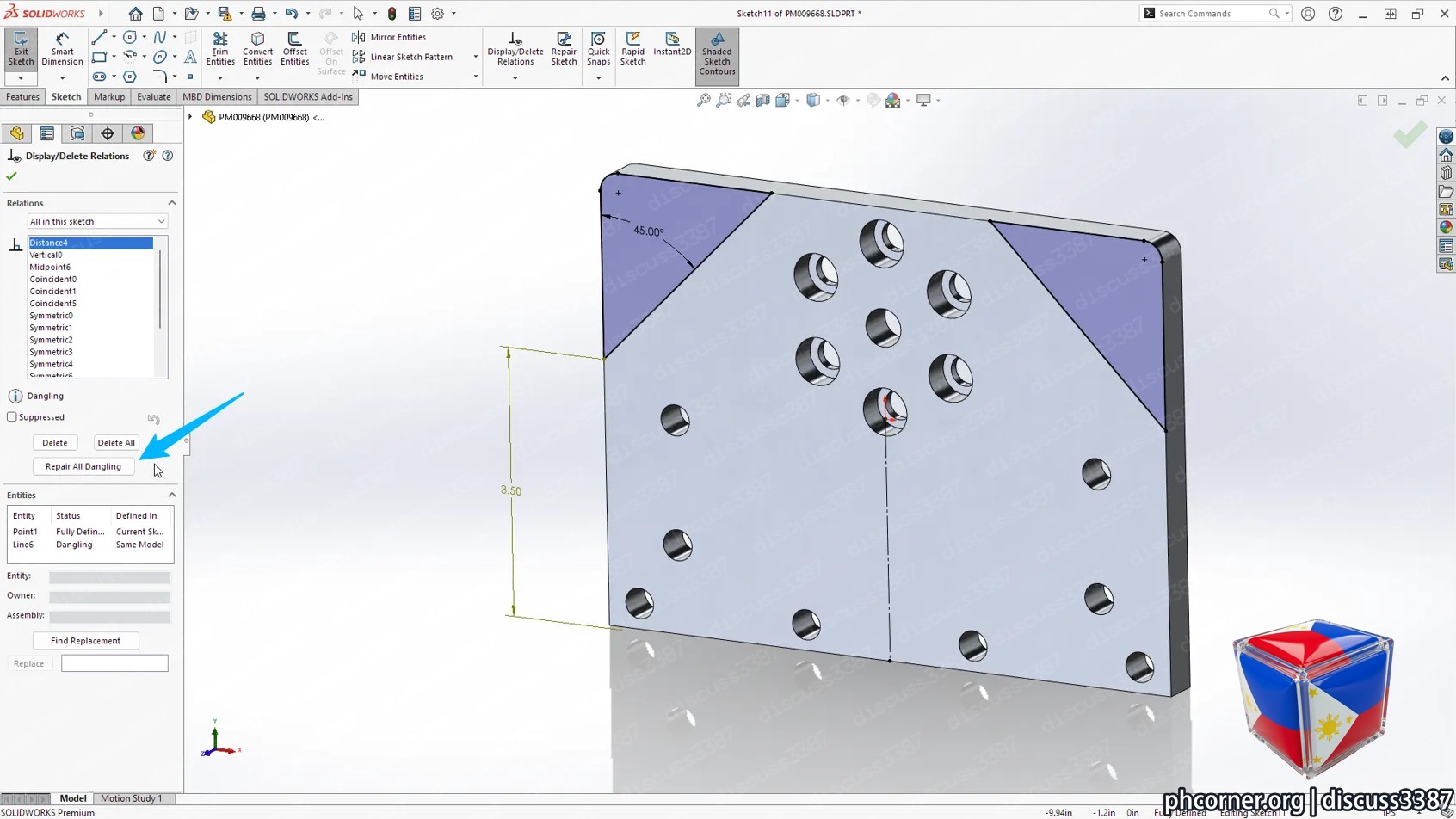Click the Zoom to Fit icon
This screenshot has height=819, width=1456.
[703, 101]
